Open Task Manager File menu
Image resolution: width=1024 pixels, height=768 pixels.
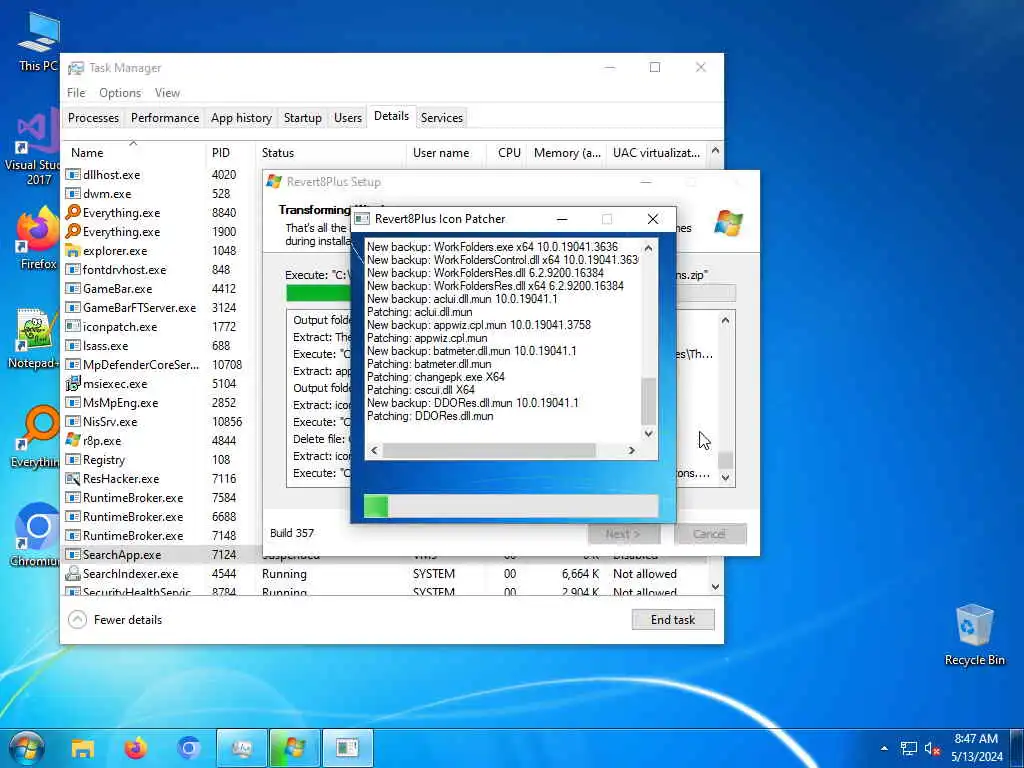coord(76,93)
